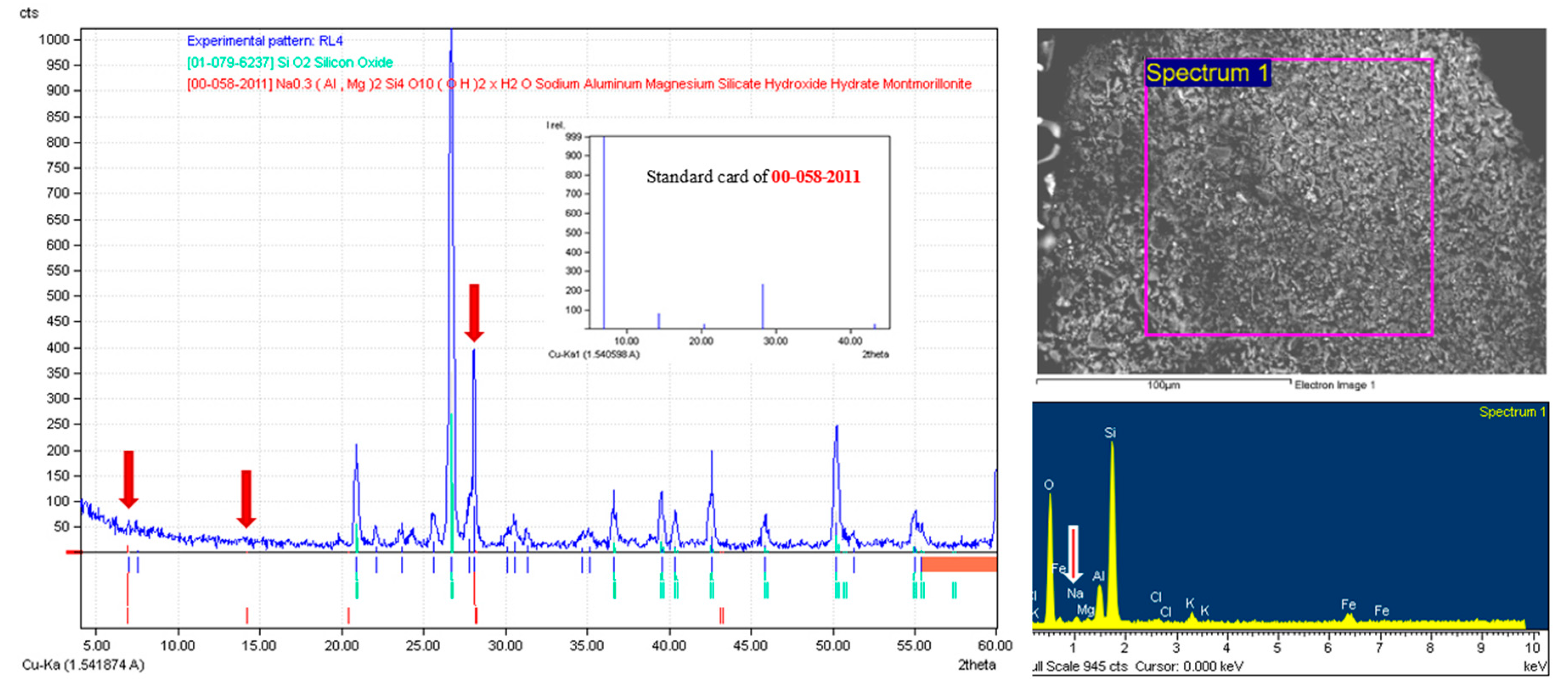The width and height of the screenshot is (1568, 687).
Task: Click the leftmost red arrow near 7 degrees
Action: tap(128, 479)
